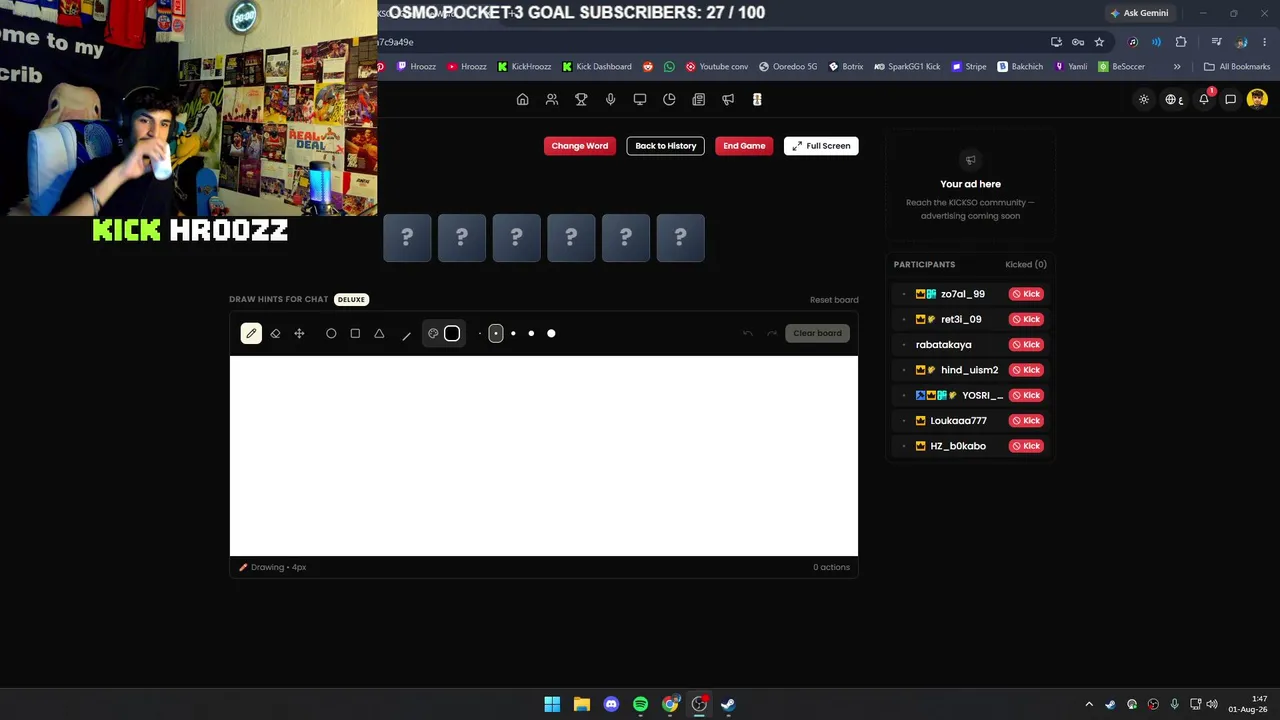
Task: Show the Kicked (0) list
Action: pyautogui.click(x=1026, y=264)
